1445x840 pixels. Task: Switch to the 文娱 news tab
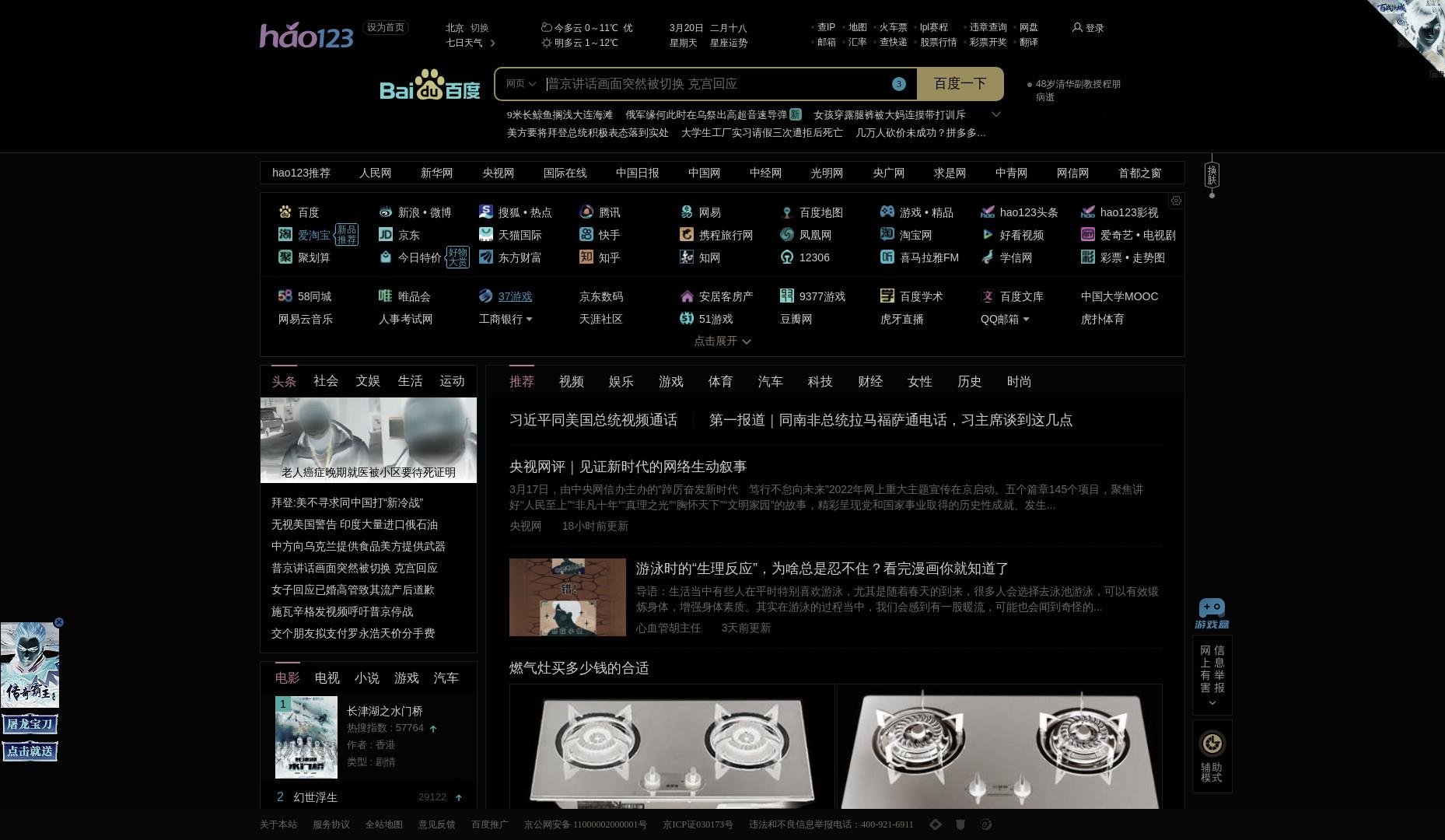pyautogui.click(x=368, y=381)
